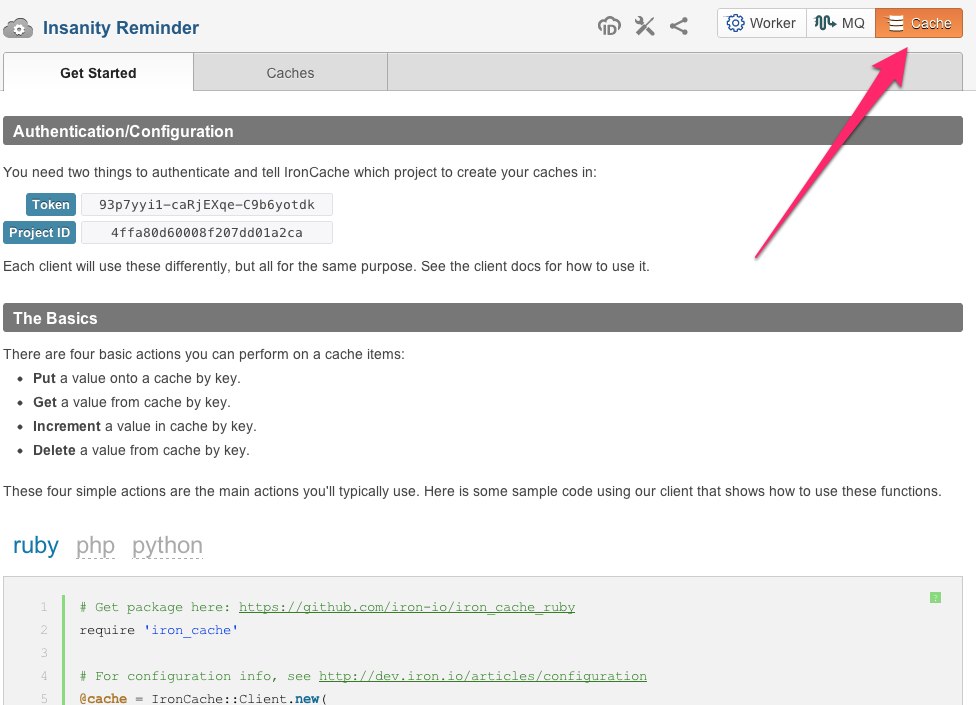Click the share icon in the header
The width and height of the screenshot is (976, 705).
click(678, 26)
